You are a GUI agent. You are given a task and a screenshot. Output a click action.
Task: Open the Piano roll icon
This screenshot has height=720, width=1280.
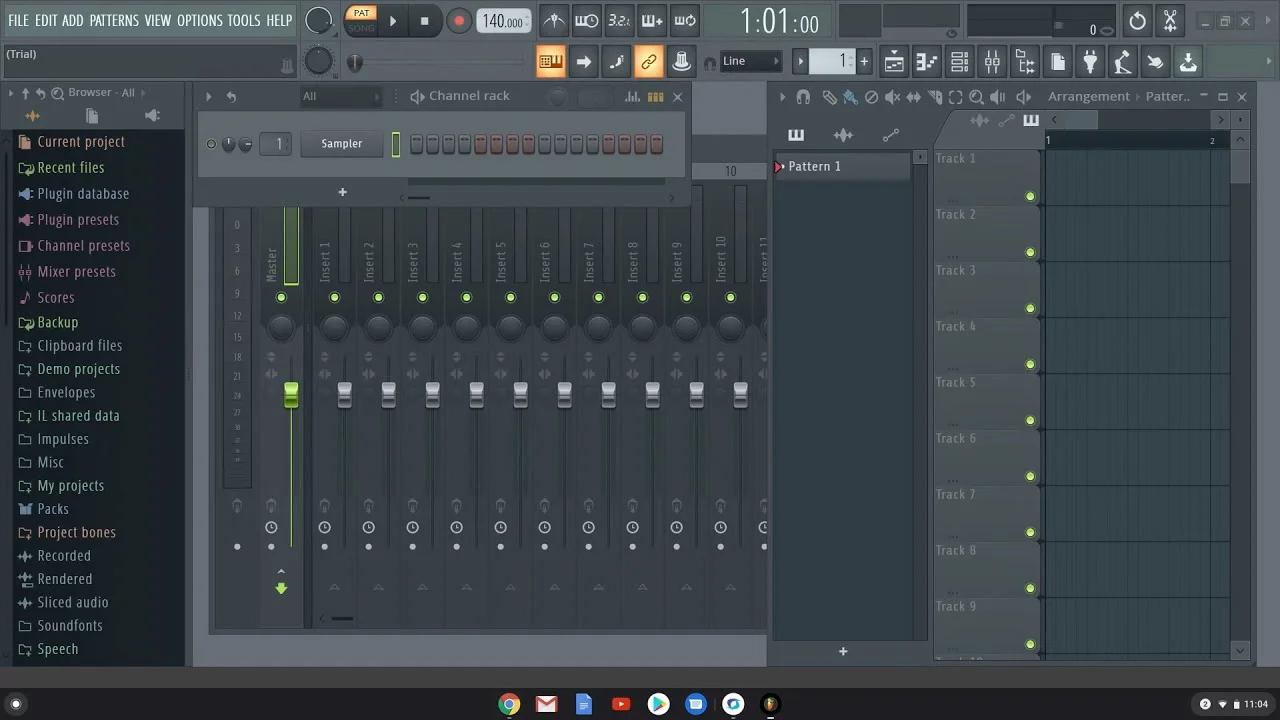tap(926, 61)
